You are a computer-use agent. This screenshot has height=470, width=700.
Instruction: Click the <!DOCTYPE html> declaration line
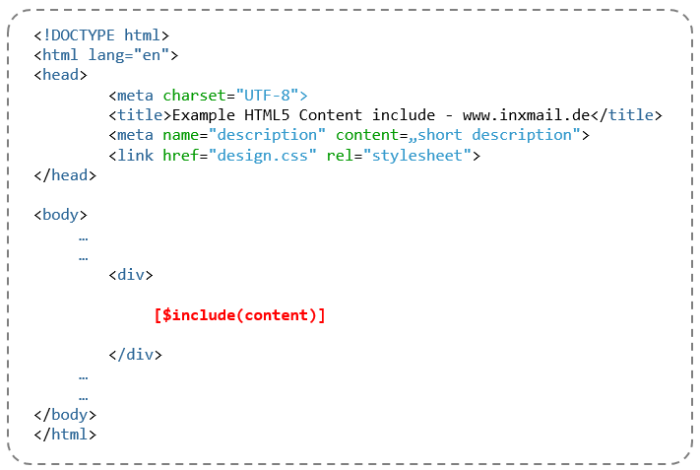(101, 35)
